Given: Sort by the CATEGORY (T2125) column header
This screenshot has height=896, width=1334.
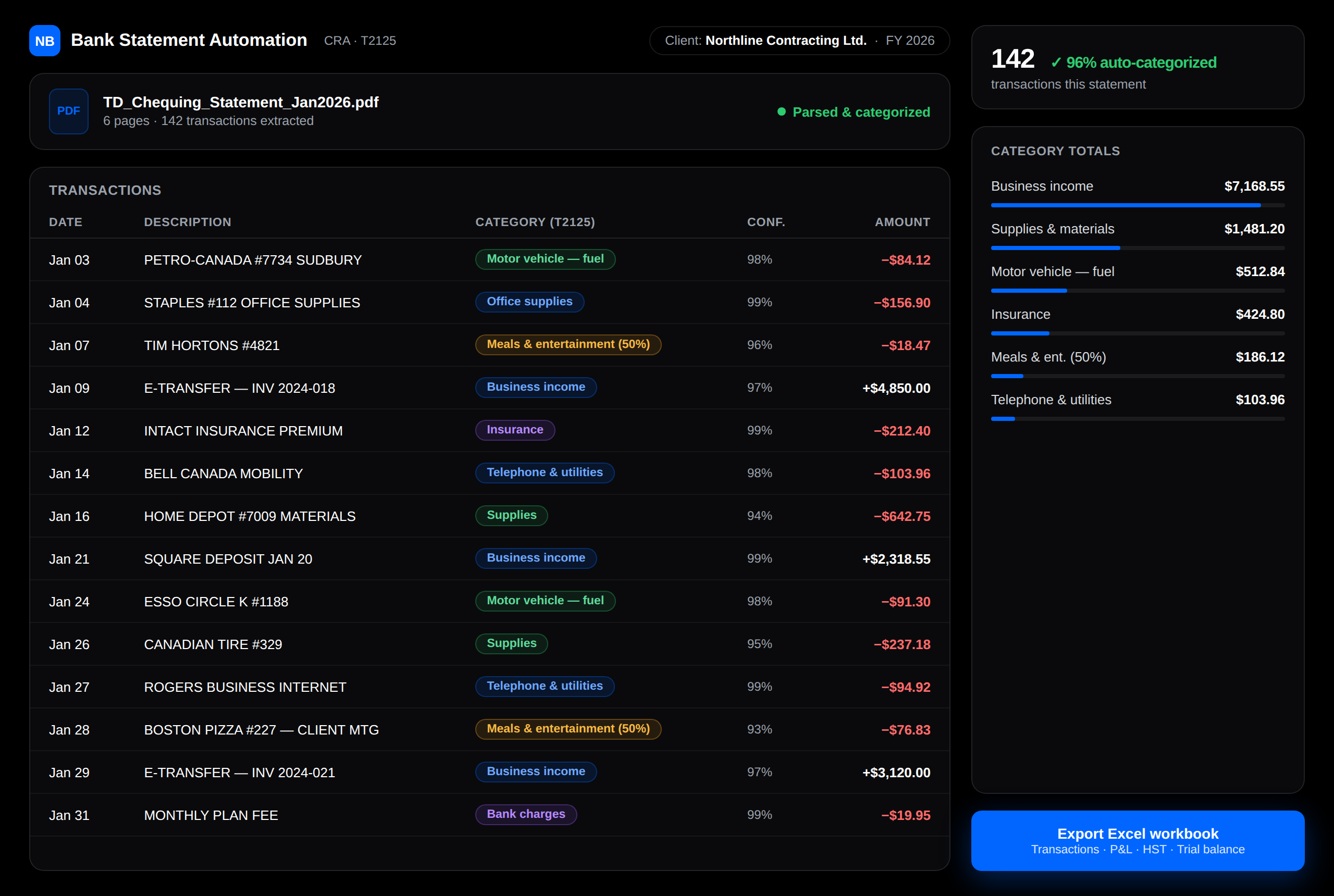Looking at the screenshot, I should (x=535, y=222).
